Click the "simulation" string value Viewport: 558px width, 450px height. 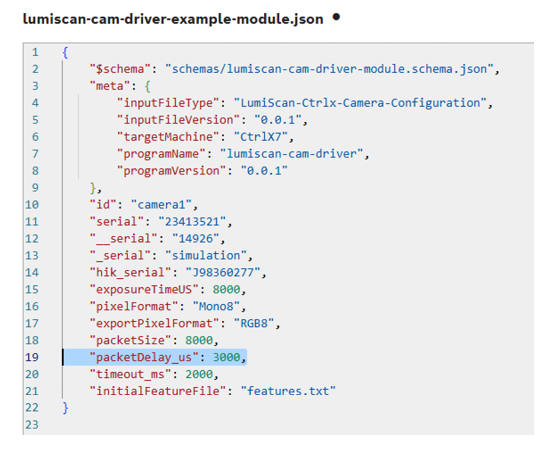(206, 255)
